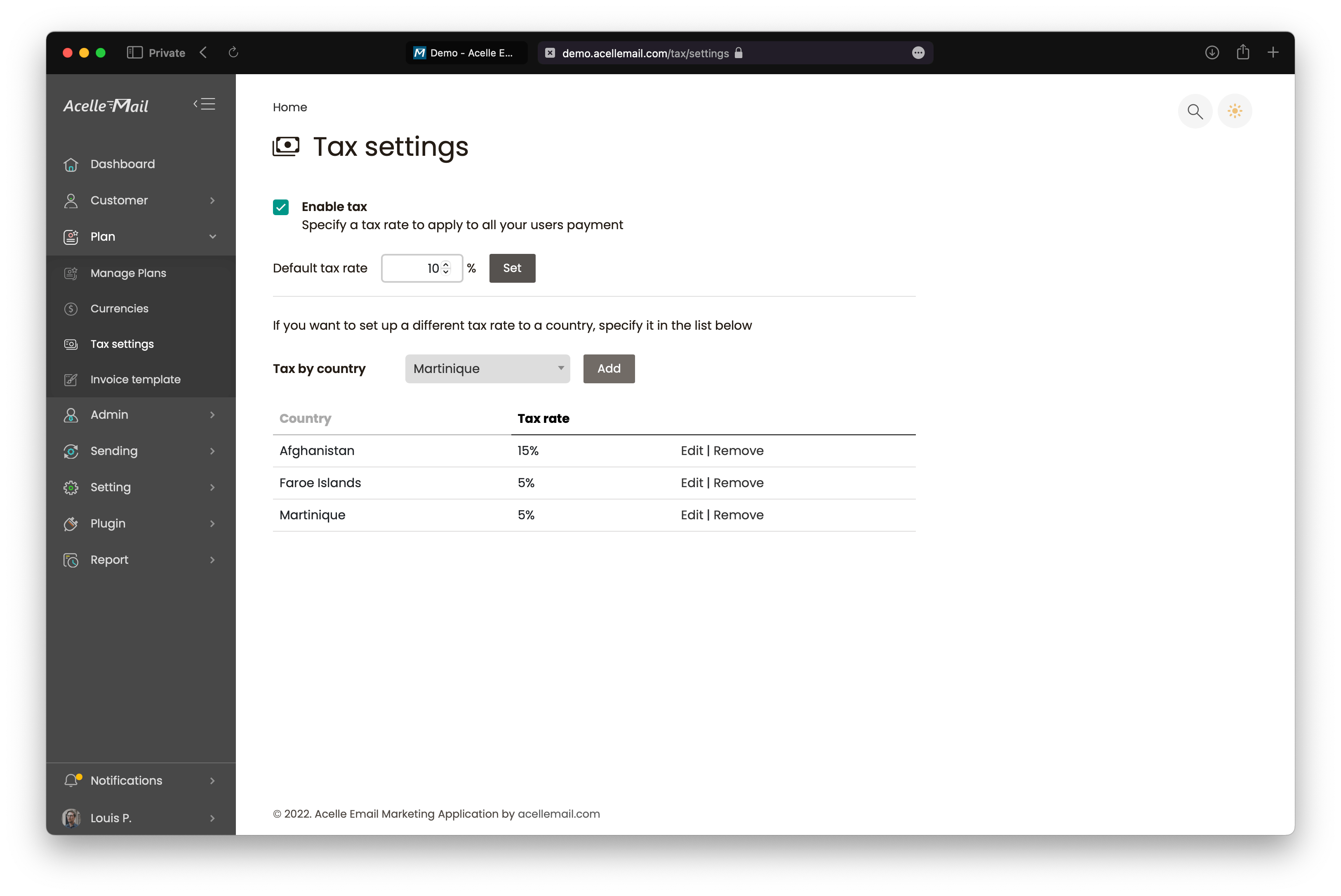
Task: Click the Tax settings sidebar icon
Action: [x=71, y=344]
